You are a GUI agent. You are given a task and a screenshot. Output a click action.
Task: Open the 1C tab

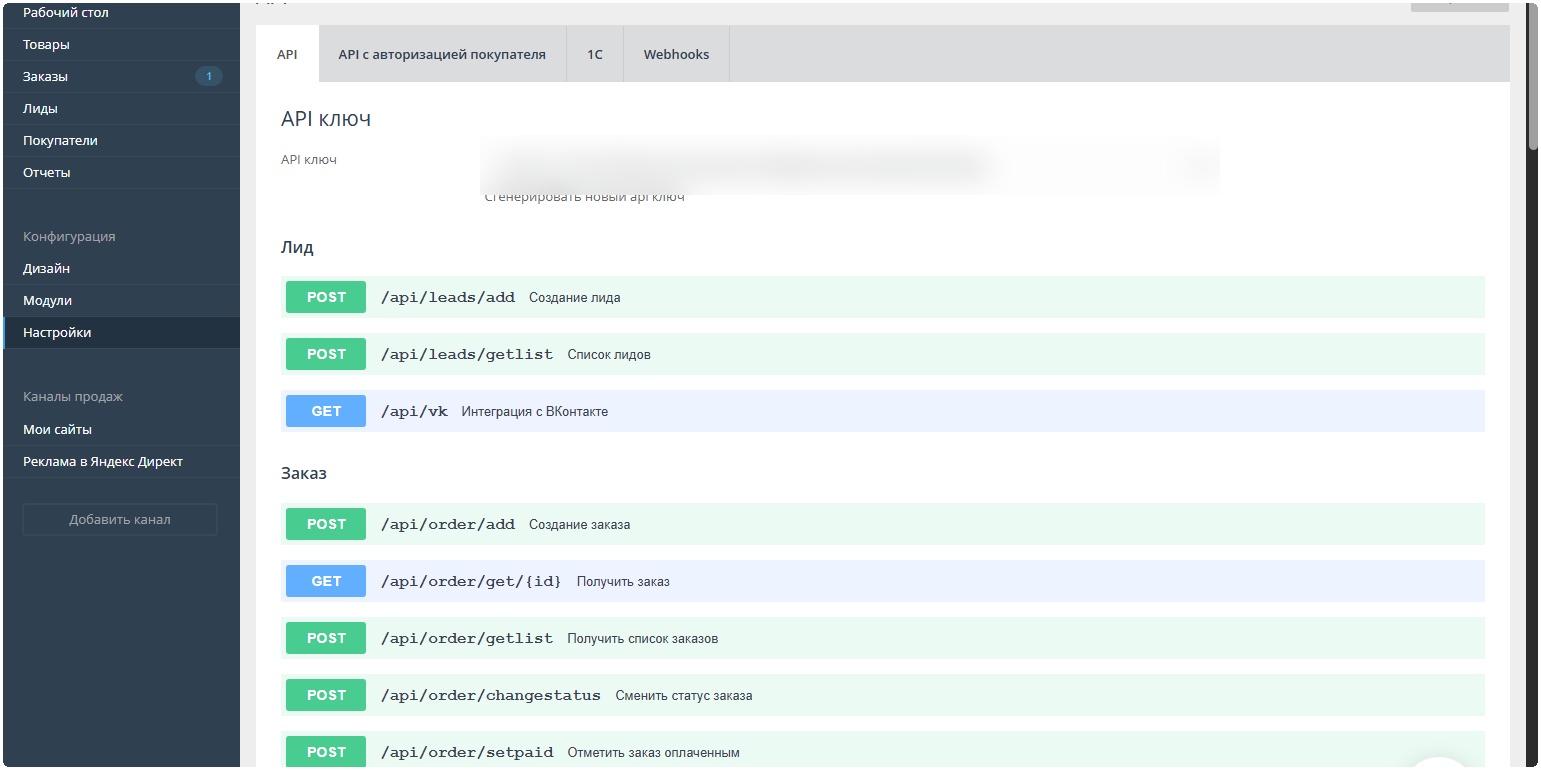point(594,55)
